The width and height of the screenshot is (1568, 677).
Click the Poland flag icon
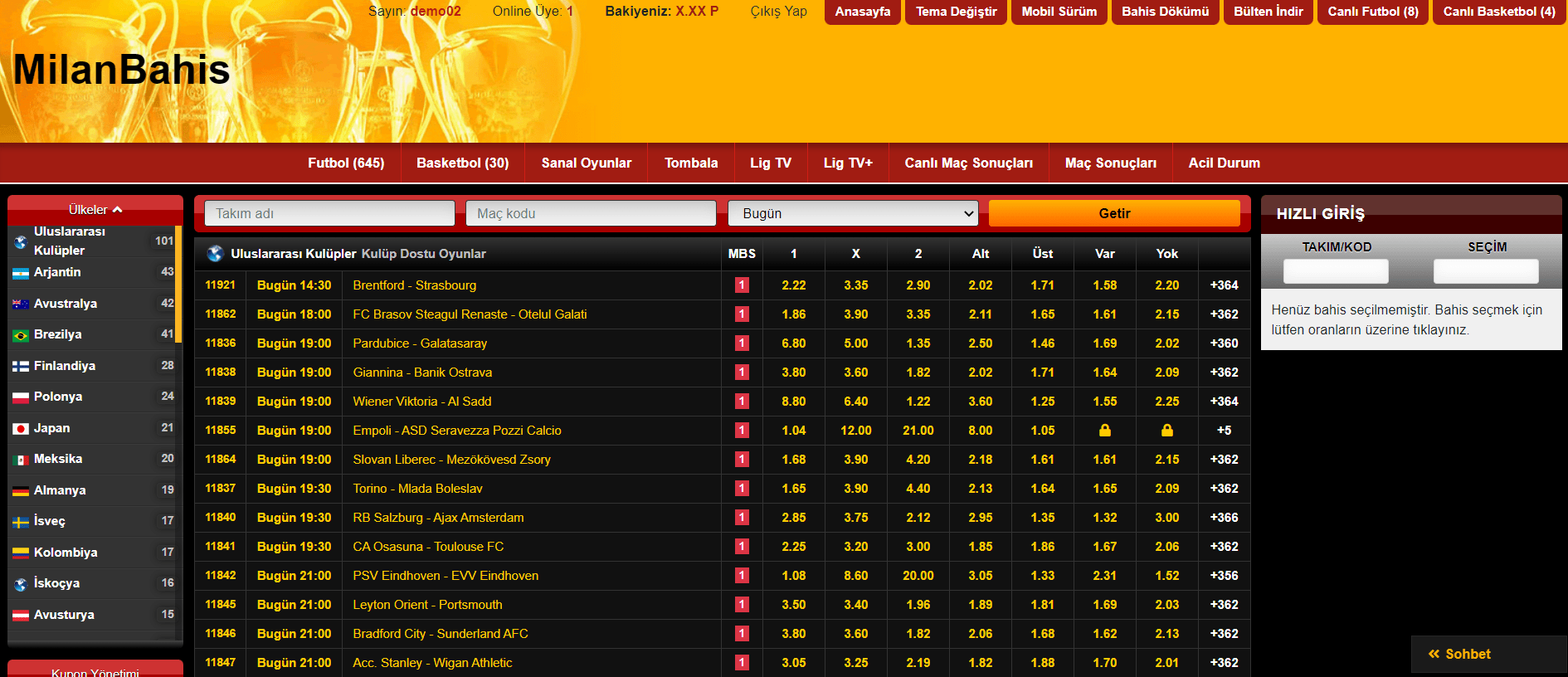pos(21,397)
